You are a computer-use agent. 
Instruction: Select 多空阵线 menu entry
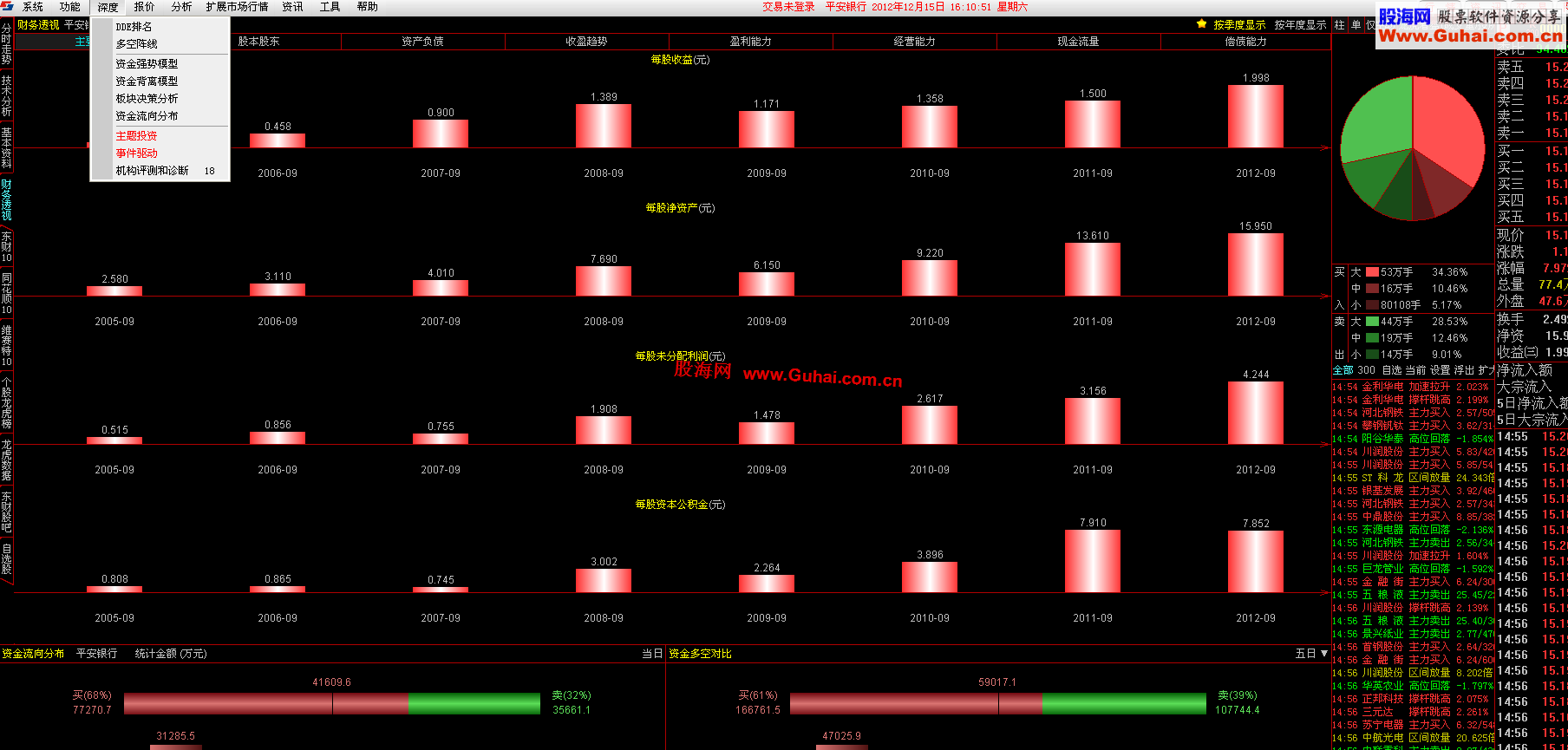click(x=160, y=44)
